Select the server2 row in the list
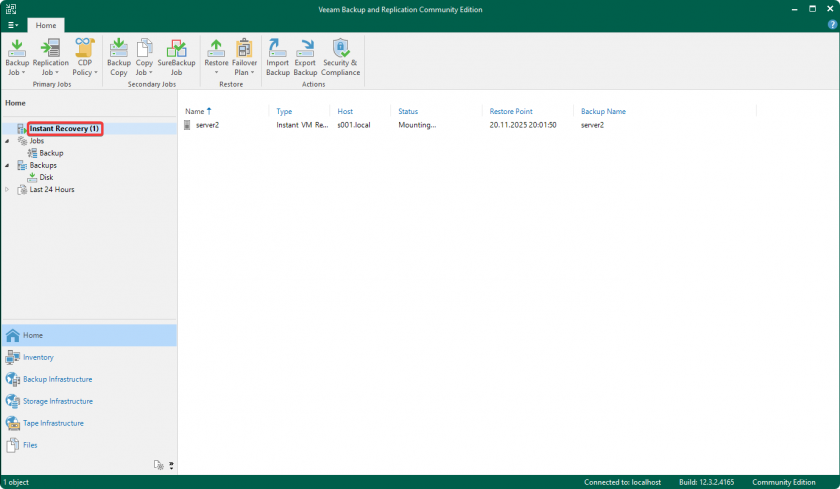Screen dimensions: 840x489 point(207,125)
